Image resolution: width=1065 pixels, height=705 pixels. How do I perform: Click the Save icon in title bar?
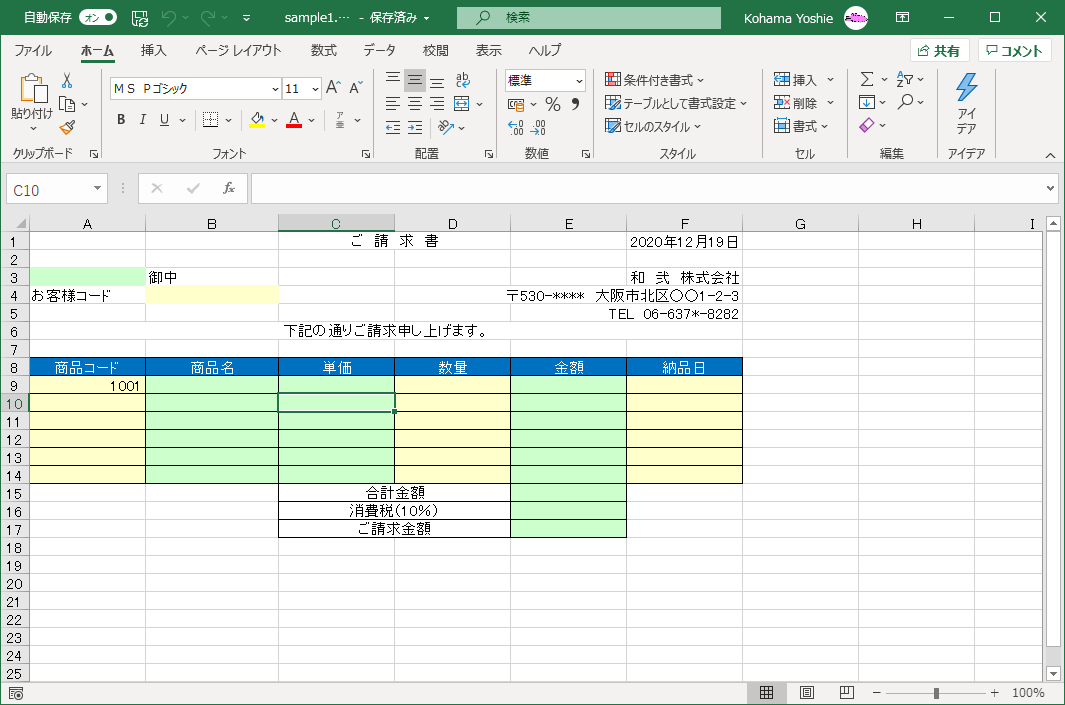pyautogui.click(x=140, y=18)
